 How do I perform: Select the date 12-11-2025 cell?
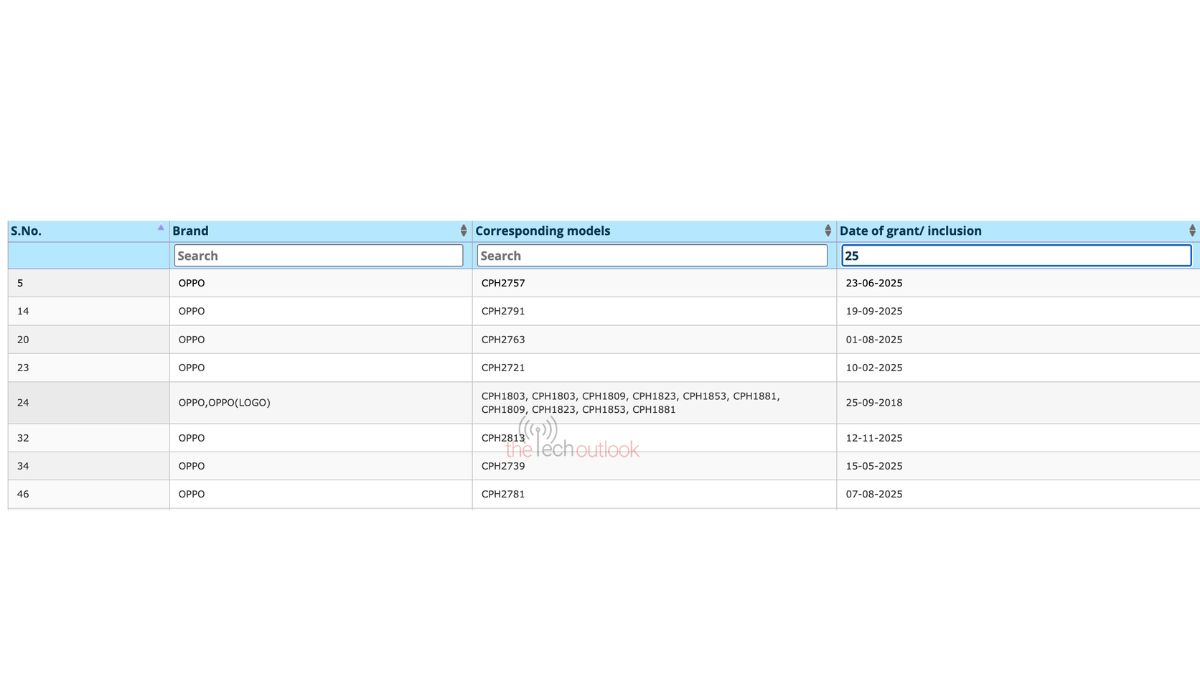pyautogui.click(x=874, y=438)
